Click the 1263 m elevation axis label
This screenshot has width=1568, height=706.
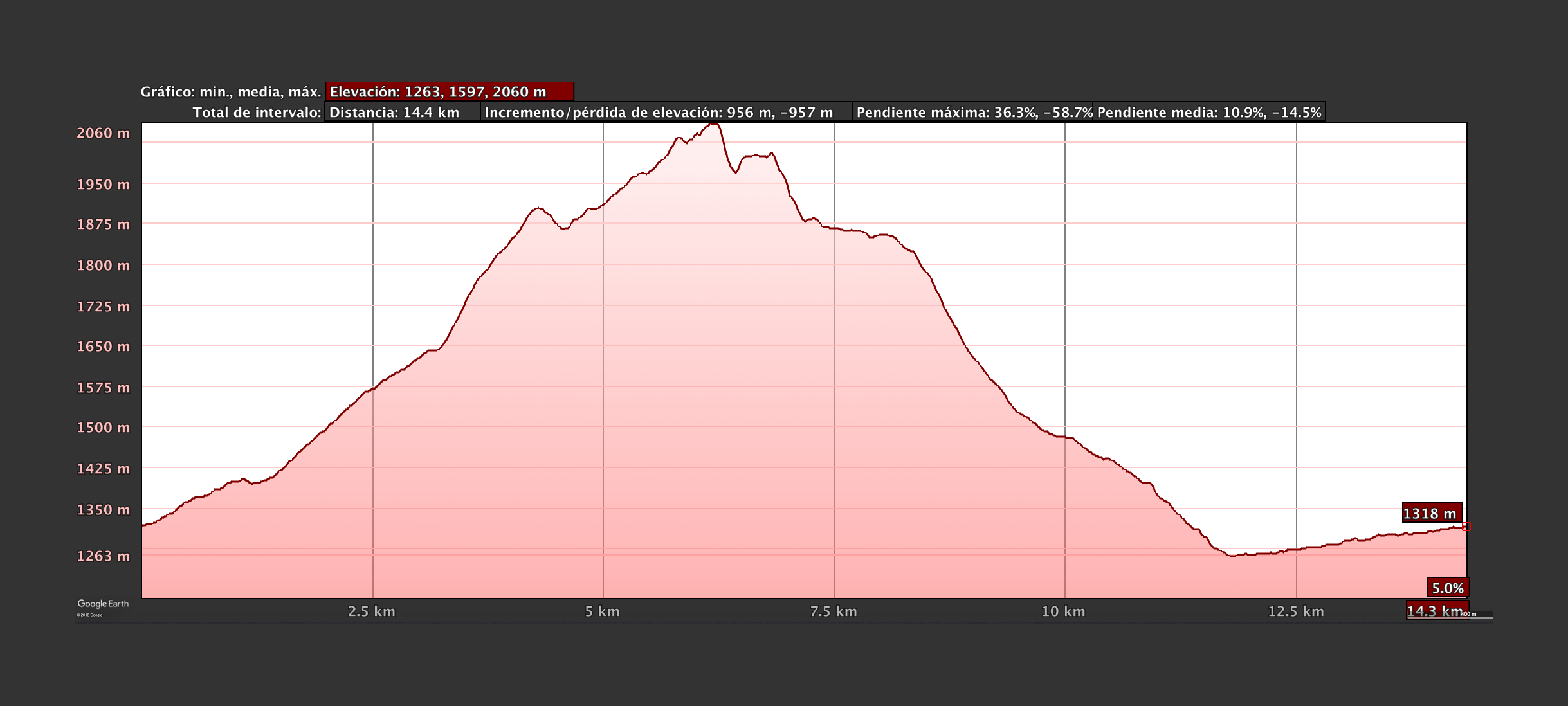(104, 556)
